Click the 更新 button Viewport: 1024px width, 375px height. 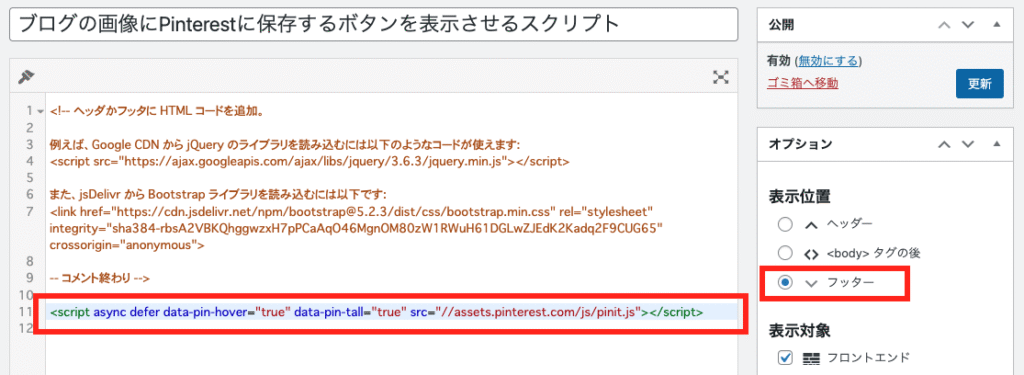pyautogui.click(x=980, y=84)
